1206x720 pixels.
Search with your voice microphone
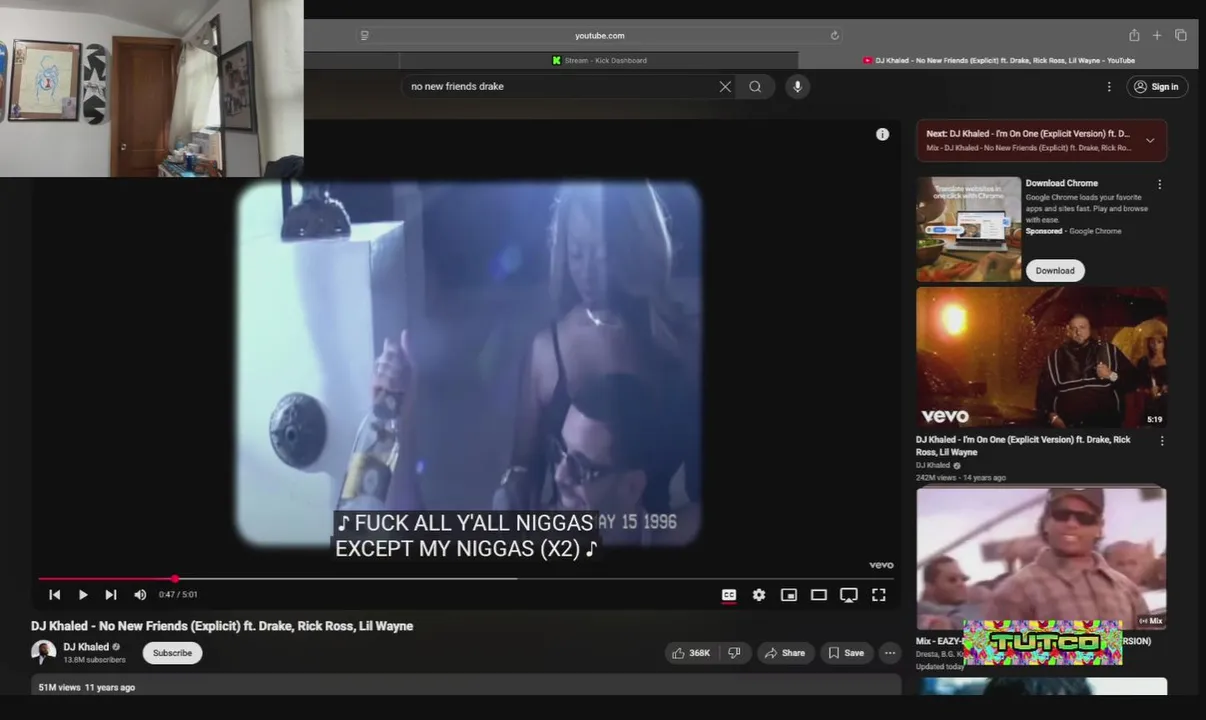(x=797, y=87)
